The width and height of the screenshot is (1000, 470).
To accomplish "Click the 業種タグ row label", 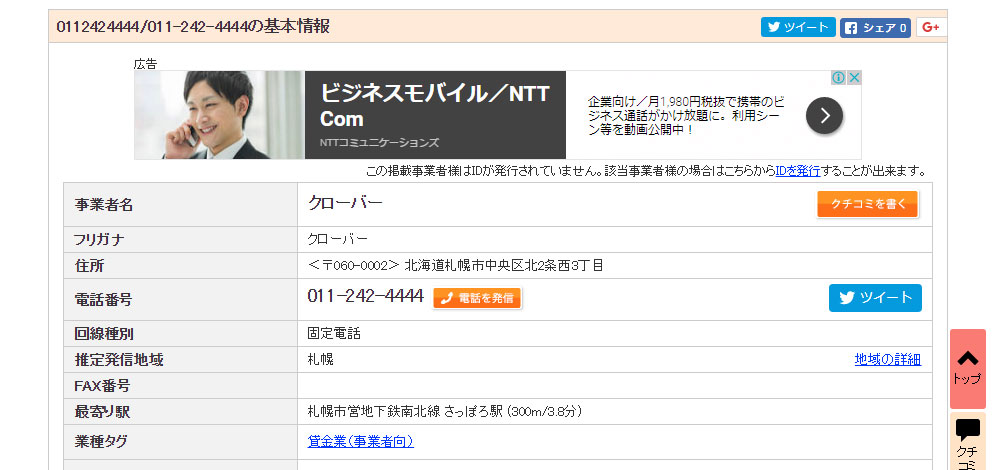I will click(101, 441).
